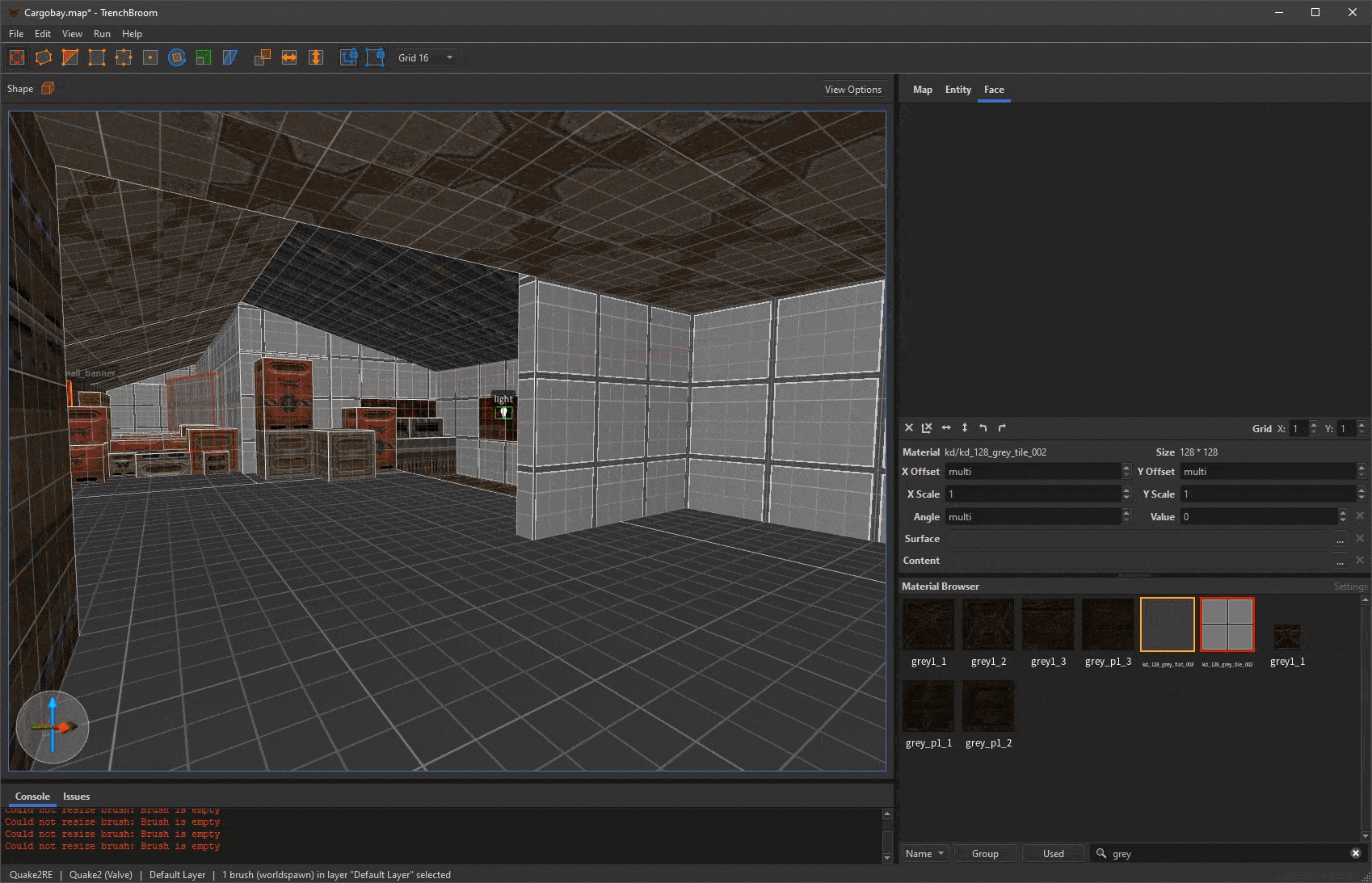This screenshot has width=1372, height=883.
Task: Switch to the Map tab
Action: (922, 90)
